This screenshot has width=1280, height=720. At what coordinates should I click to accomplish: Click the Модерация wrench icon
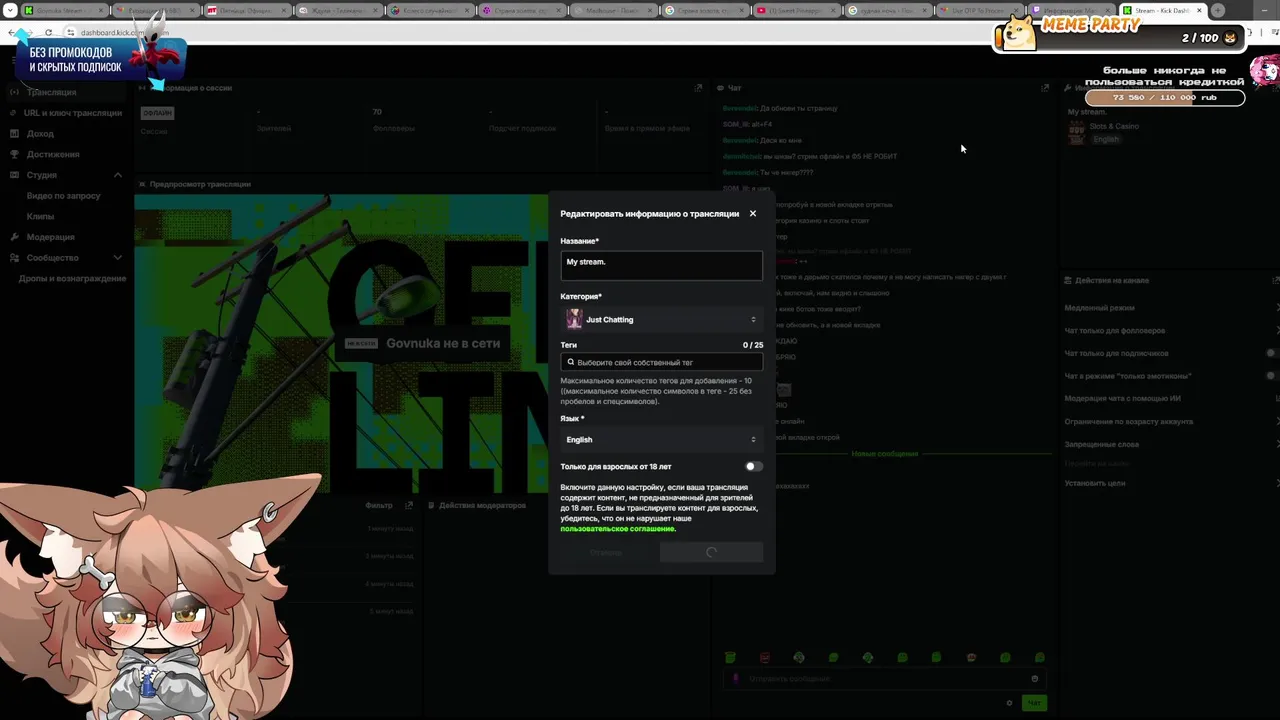(x=15, y=237)
